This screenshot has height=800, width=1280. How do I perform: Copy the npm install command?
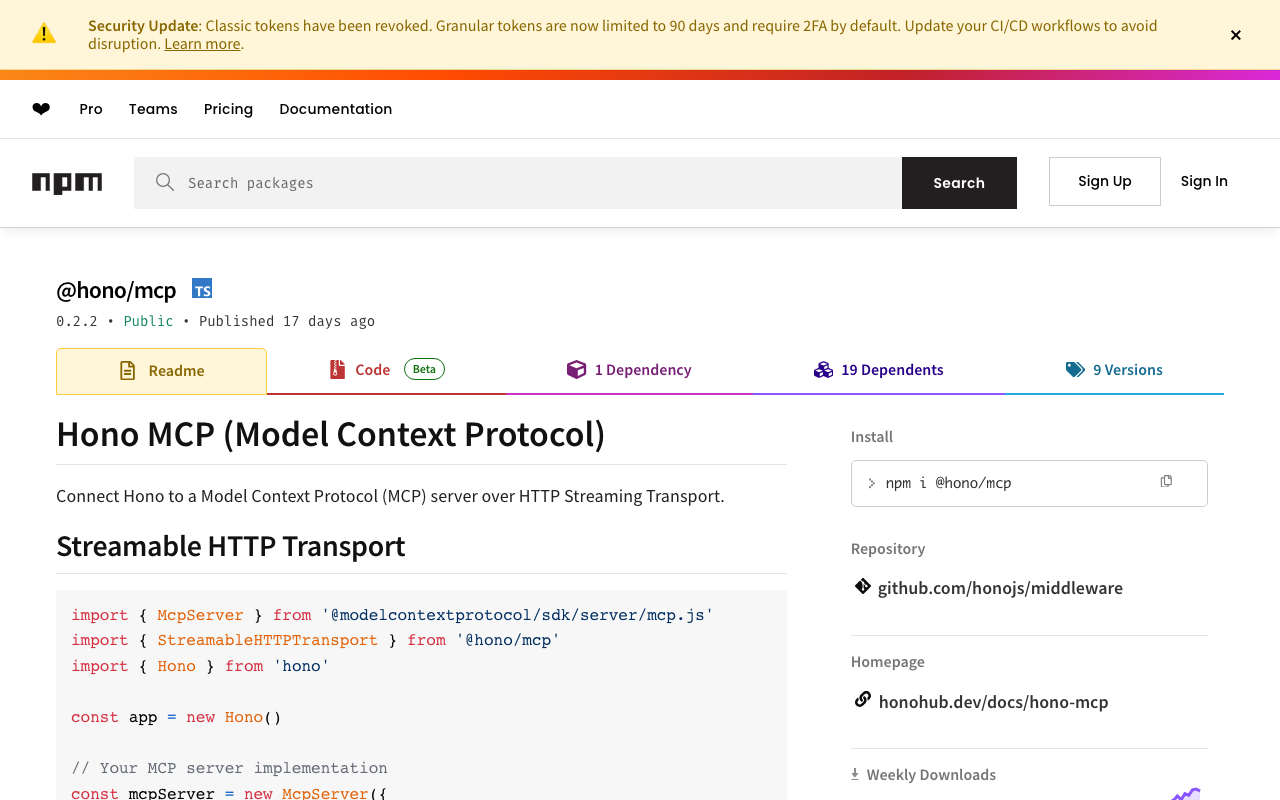pyautogui.click(x=1166, y=482)
